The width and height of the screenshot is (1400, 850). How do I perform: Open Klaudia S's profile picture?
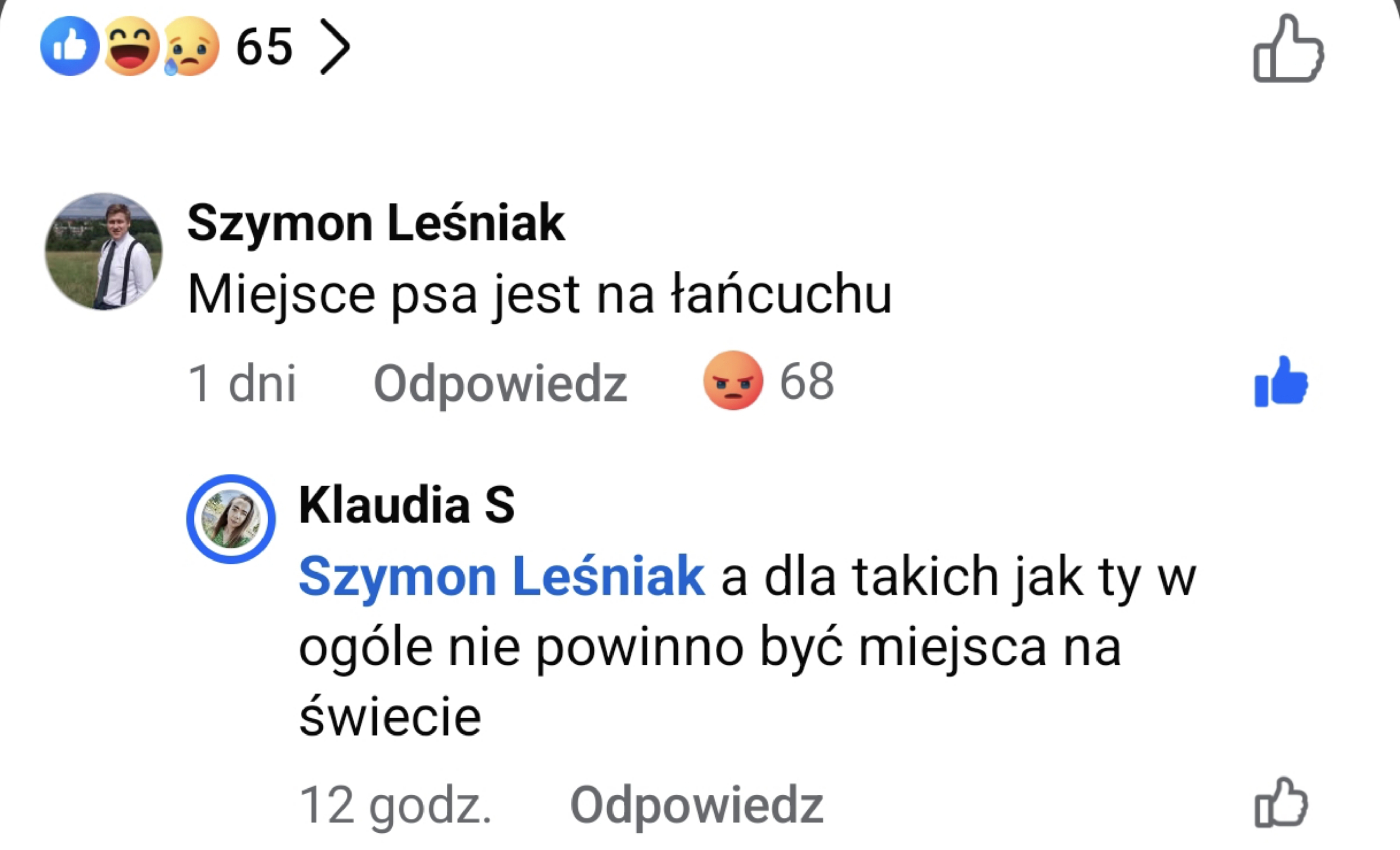coord(231,519)
